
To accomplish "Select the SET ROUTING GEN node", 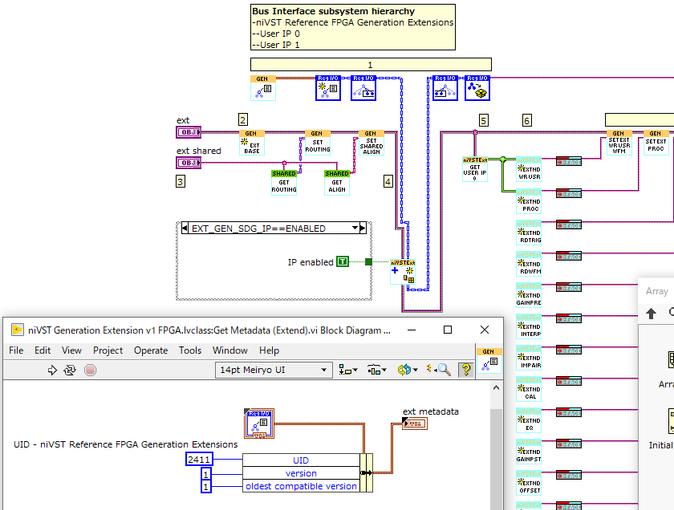I will [317, 141].
